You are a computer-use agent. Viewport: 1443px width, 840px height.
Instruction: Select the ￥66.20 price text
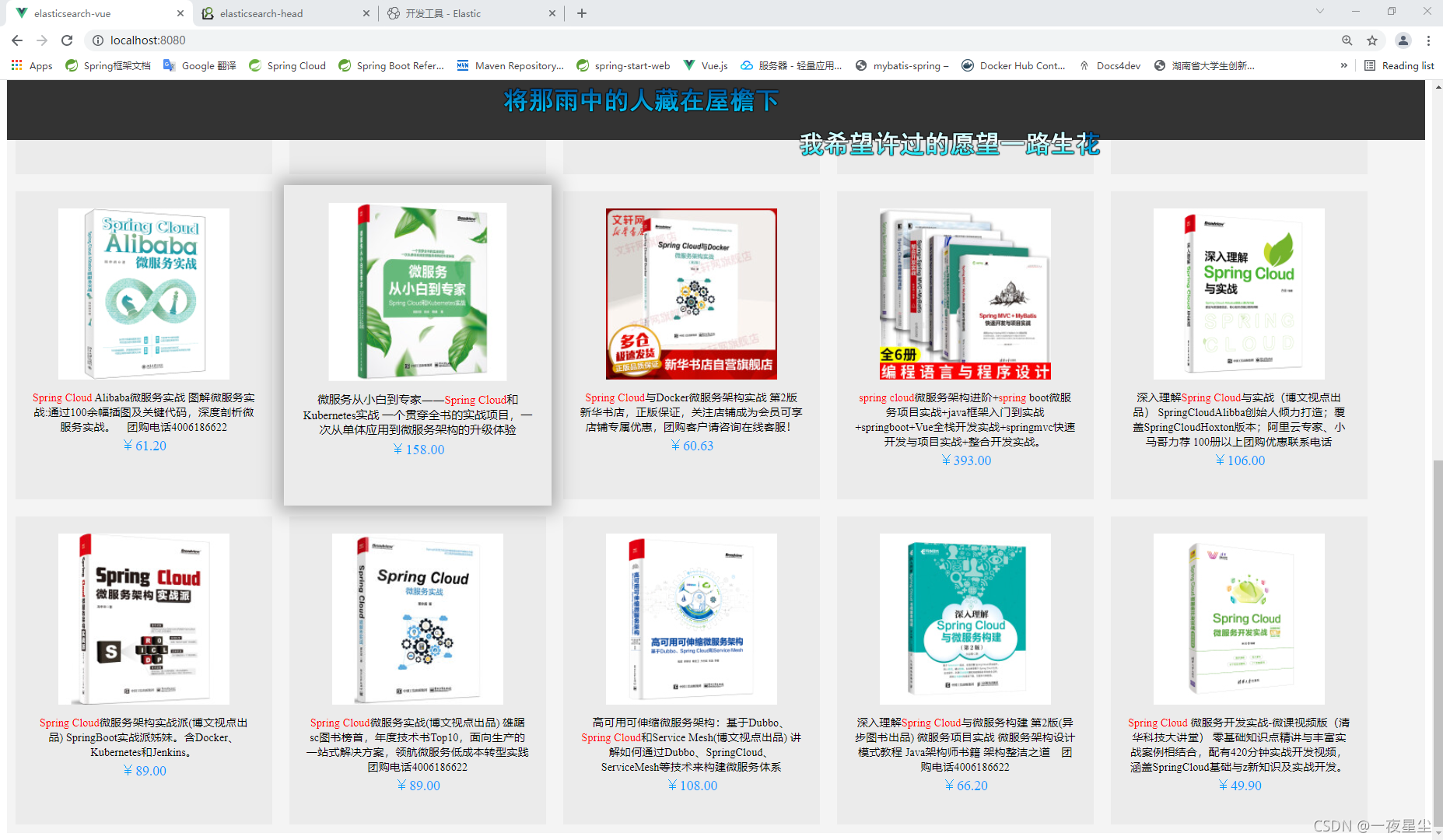(x=965, y=786)
